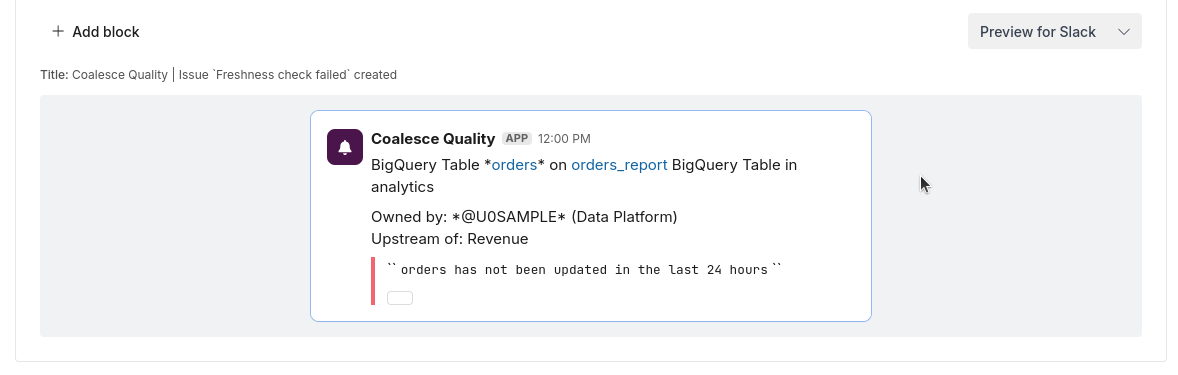Click the Coalesce Quality bell avatar icon
The image size is (1178, 375).
click(345, 147)
